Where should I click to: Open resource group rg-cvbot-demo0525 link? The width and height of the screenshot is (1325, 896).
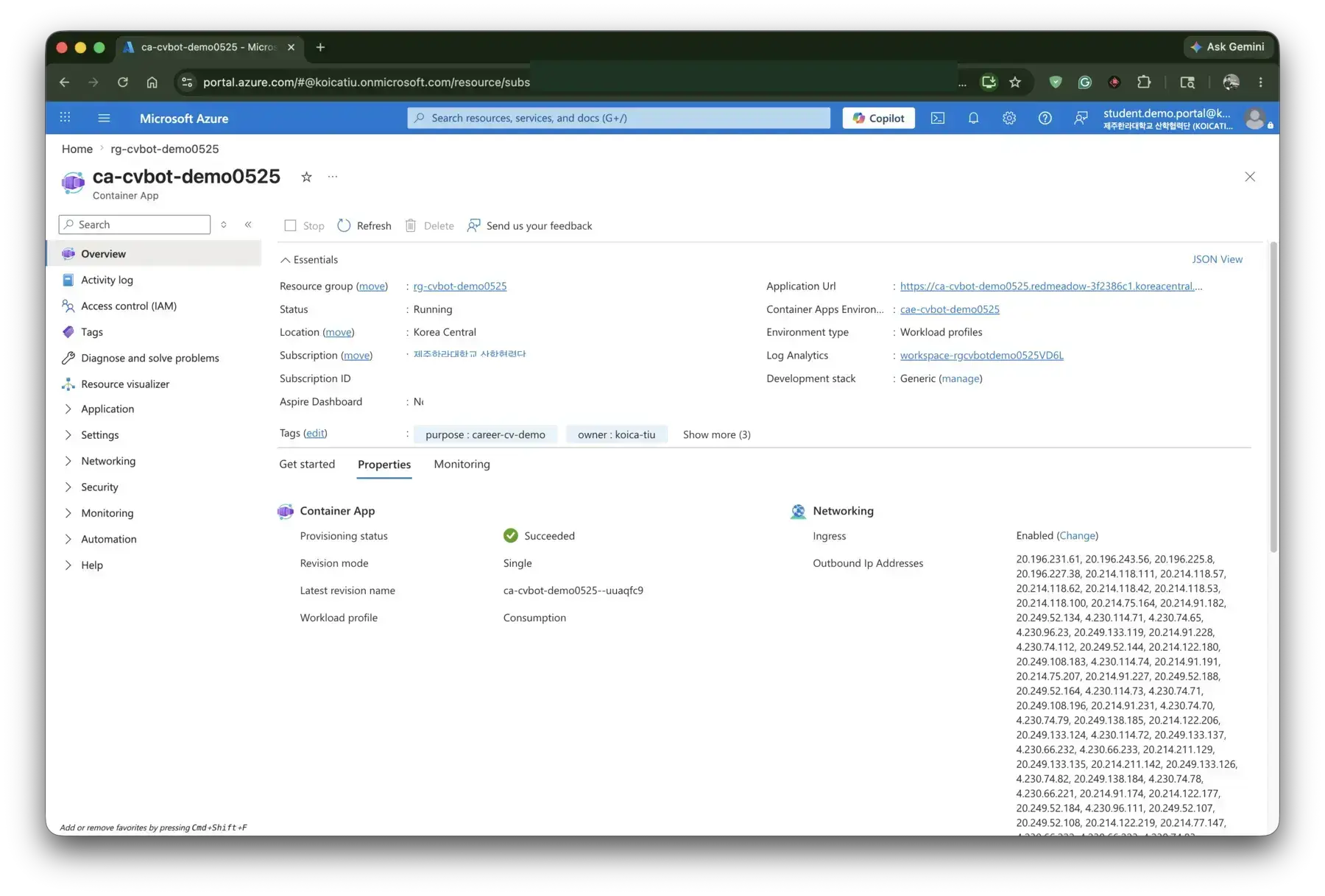(x=460, y=286)
